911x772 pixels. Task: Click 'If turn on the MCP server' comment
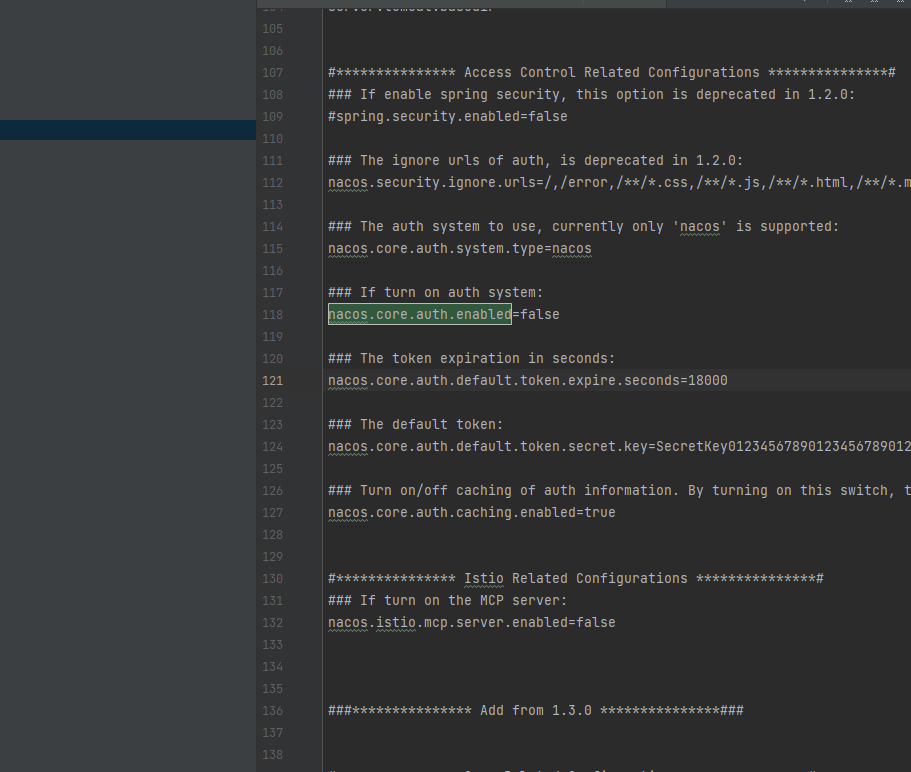point(447,601)
